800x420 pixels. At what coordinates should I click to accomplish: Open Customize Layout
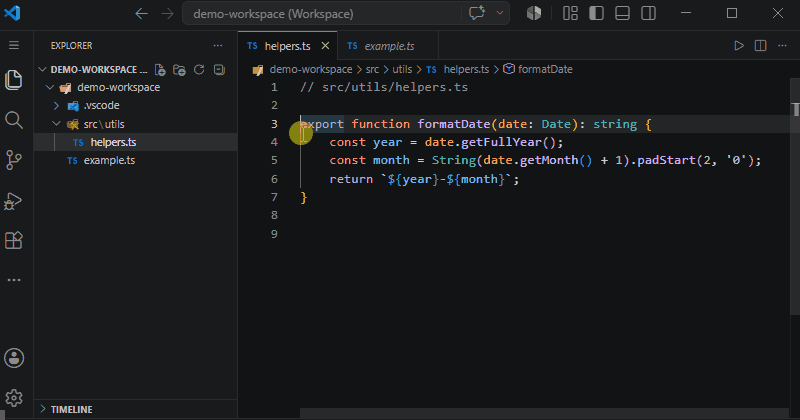pos(570,13)
